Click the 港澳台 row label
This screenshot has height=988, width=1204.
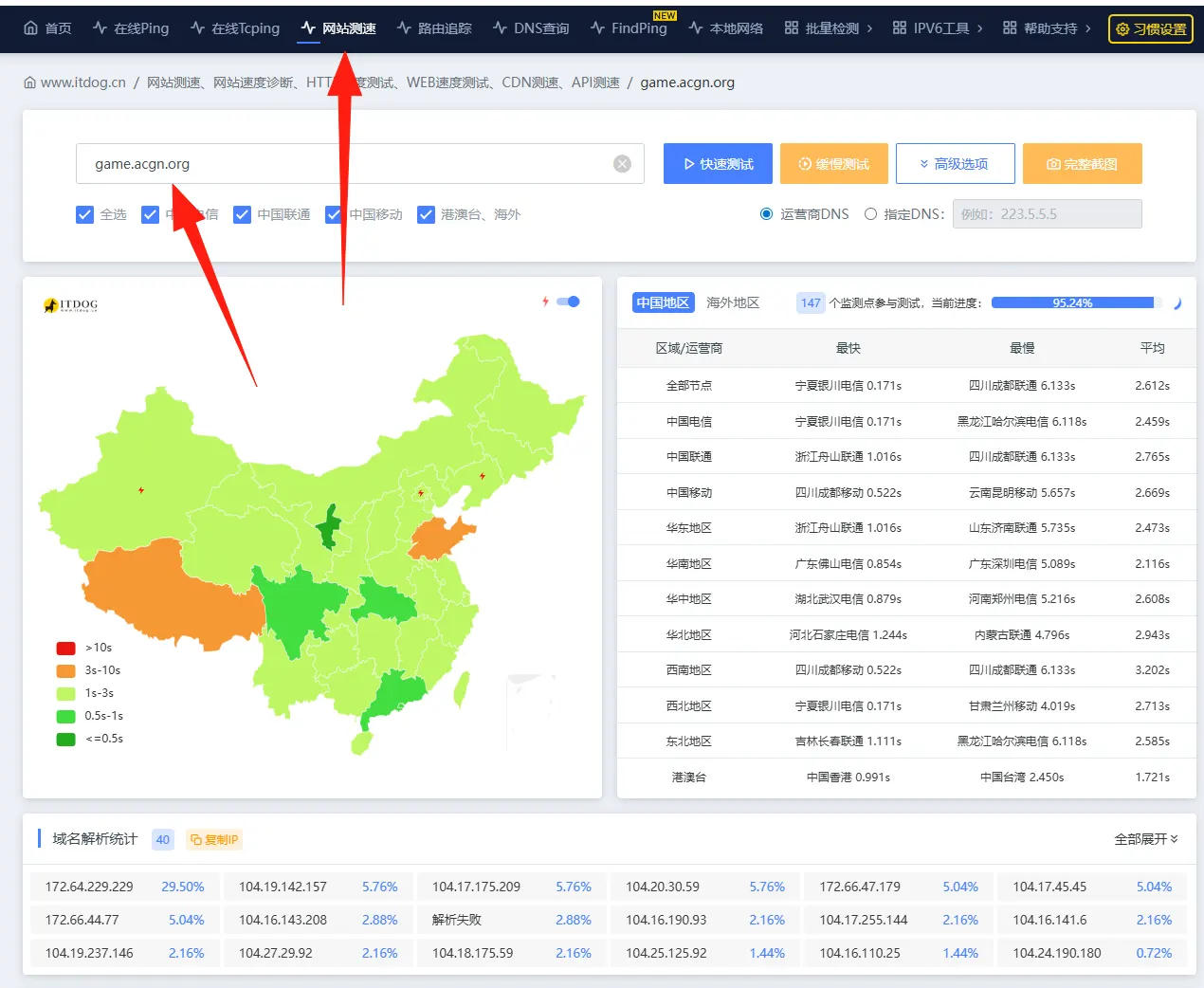point(689,778)
